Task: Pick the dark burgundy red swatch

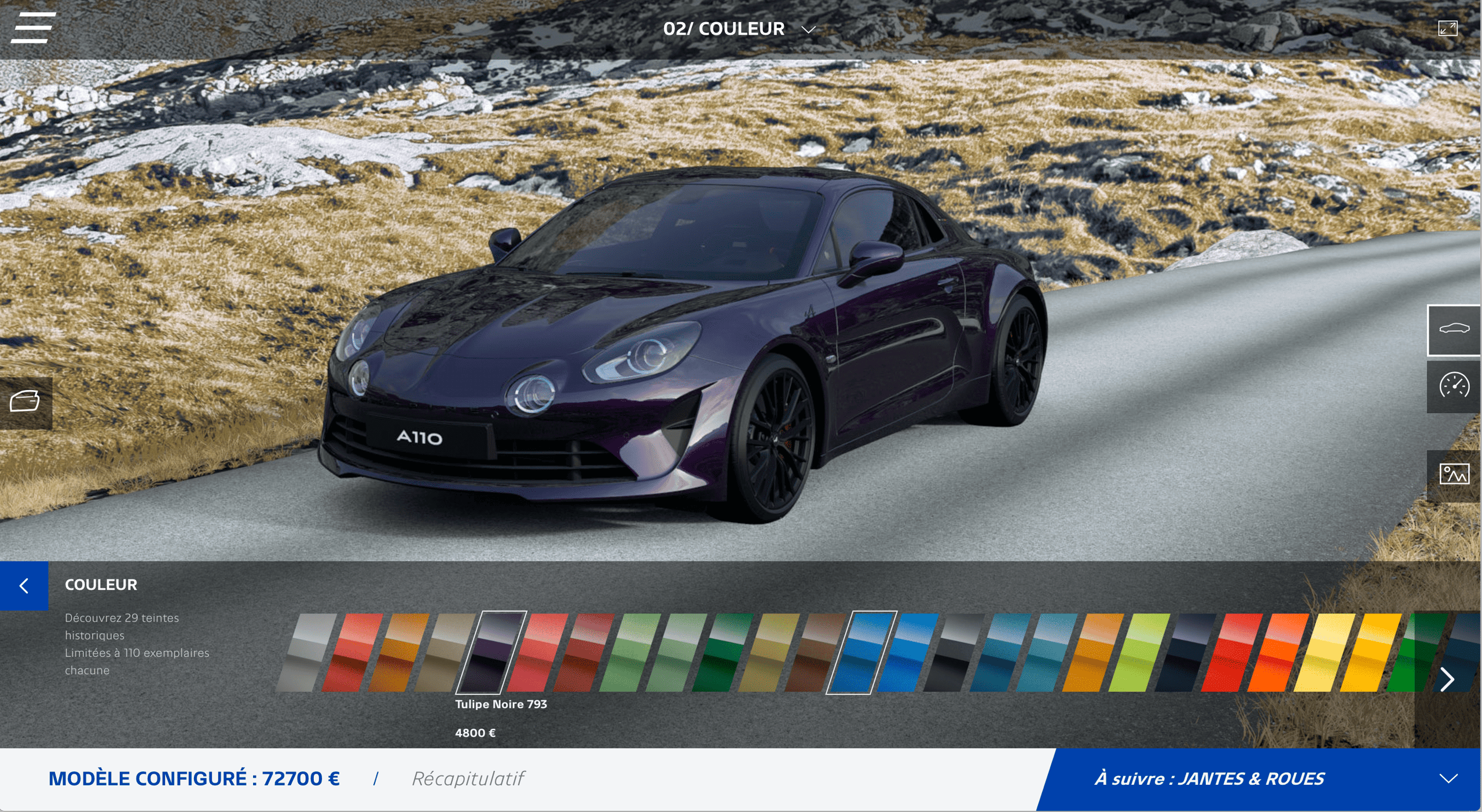Action: click(584, 652)
